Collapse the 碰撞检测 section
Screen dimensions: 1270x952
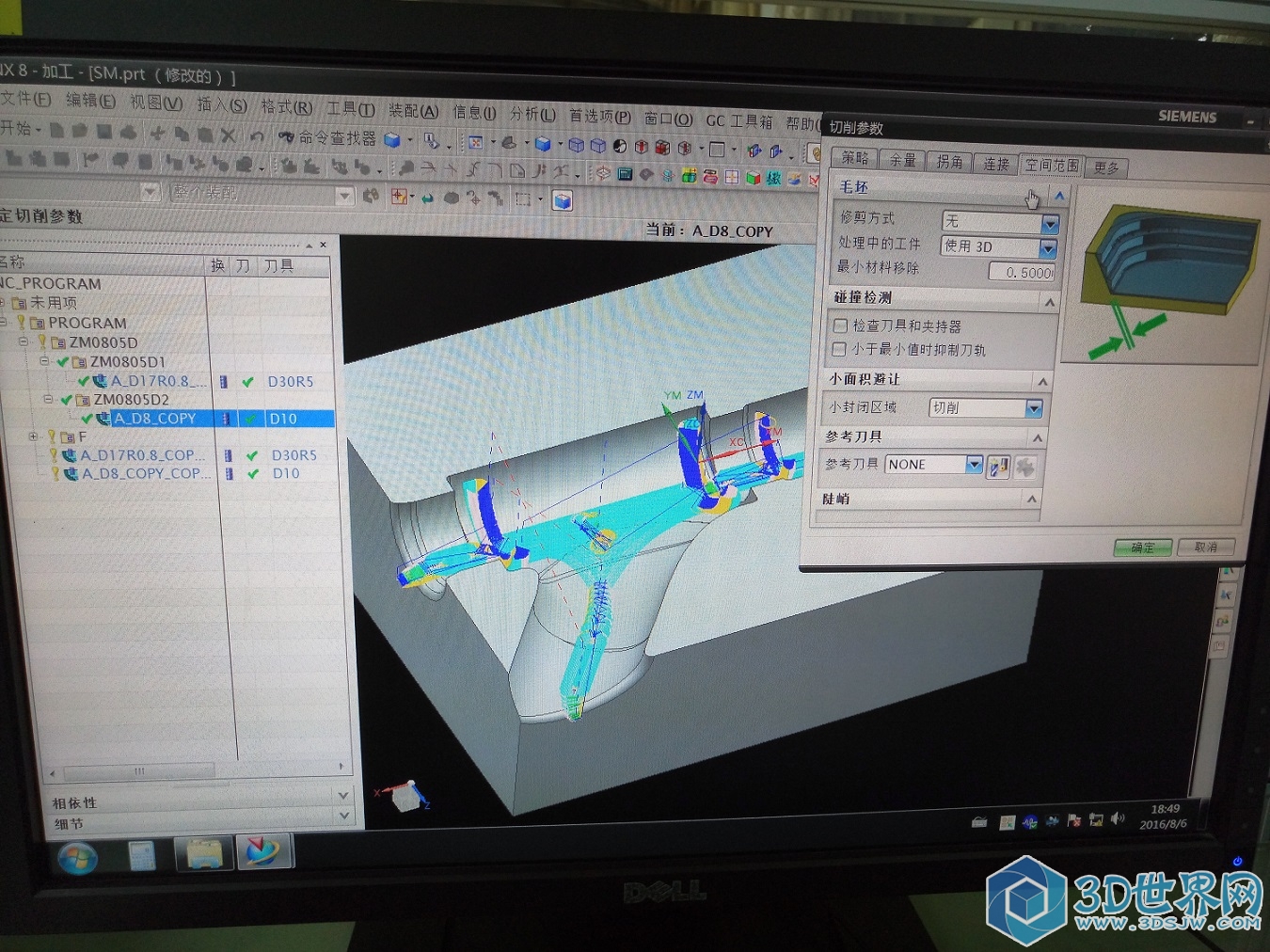point(1050,301)
